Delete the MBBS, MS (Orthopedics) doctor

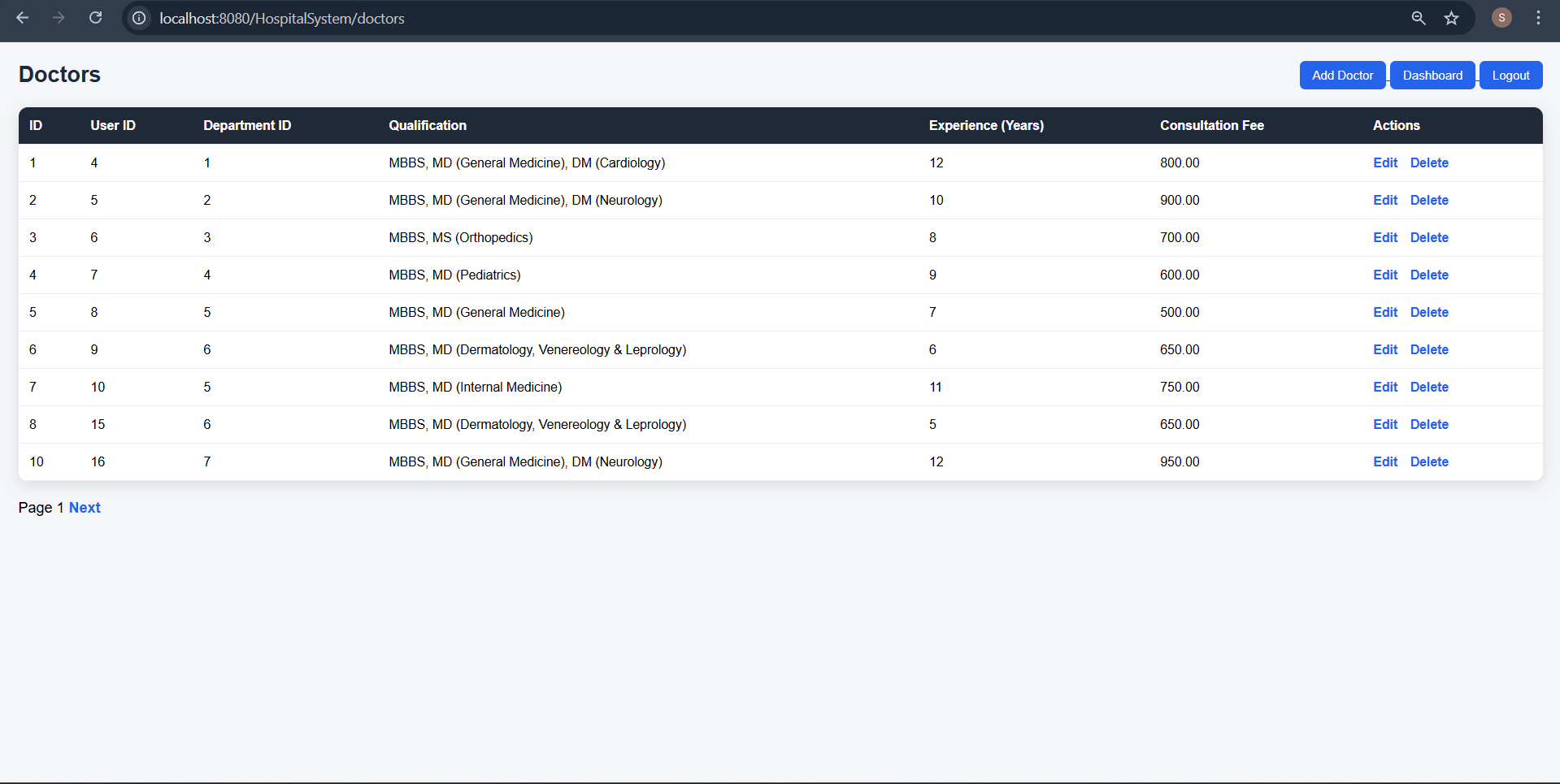click(x=1428, y=238)
